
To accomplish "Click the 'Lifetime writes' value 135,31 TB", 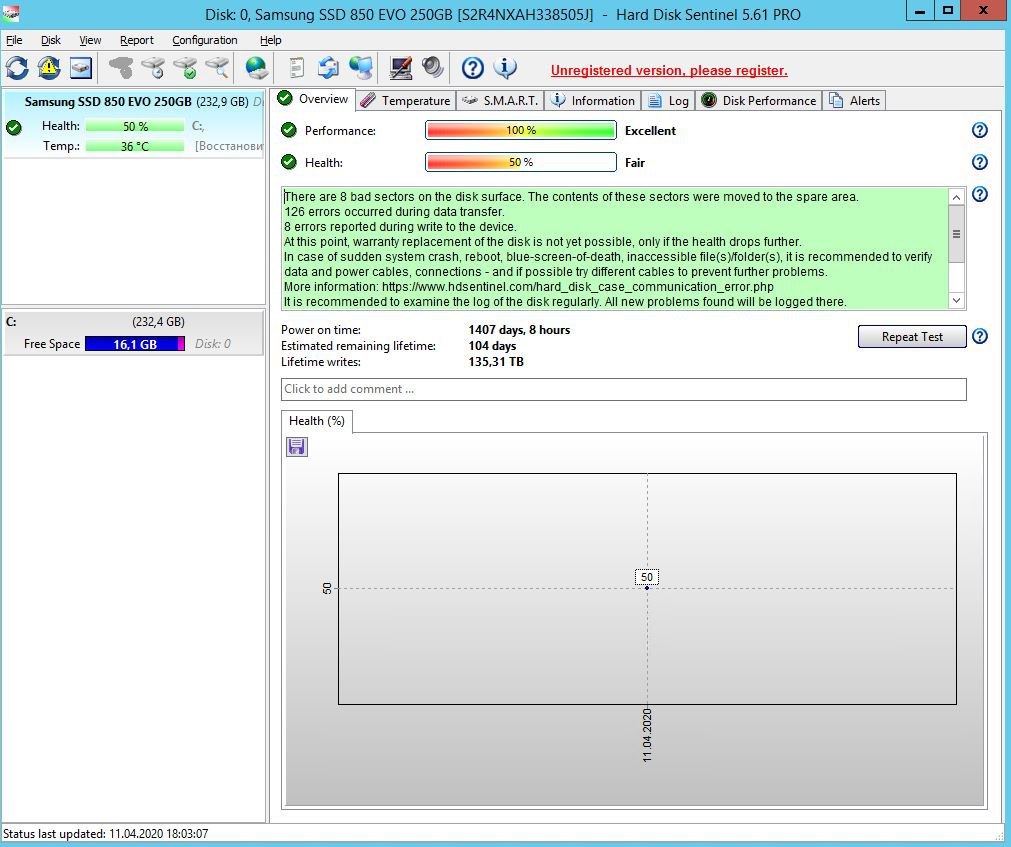I will [x=495, y=362].
